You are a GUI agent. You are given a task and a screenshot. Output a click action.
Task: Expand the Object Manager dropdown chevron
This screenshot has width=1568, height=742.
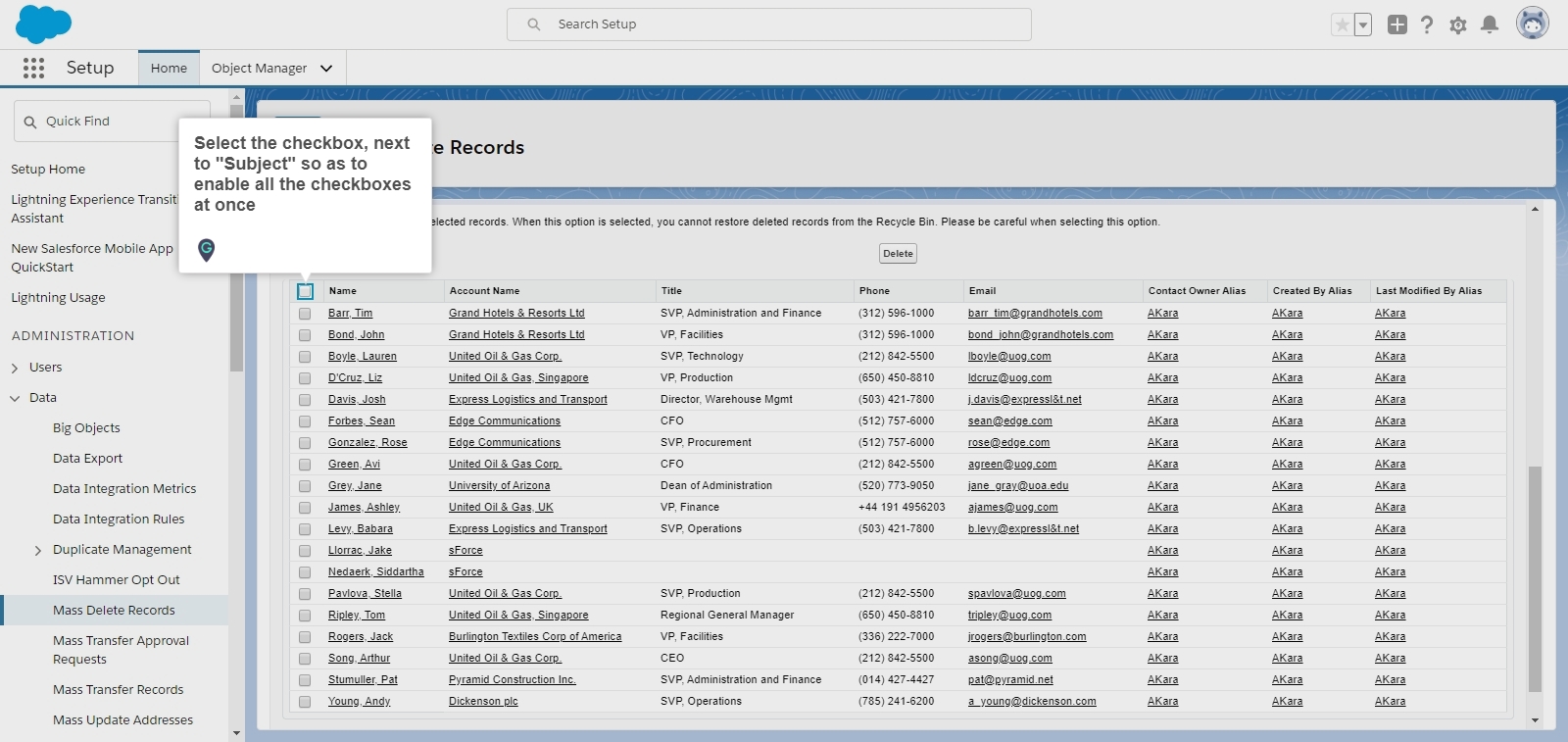[x=326, y=69]
